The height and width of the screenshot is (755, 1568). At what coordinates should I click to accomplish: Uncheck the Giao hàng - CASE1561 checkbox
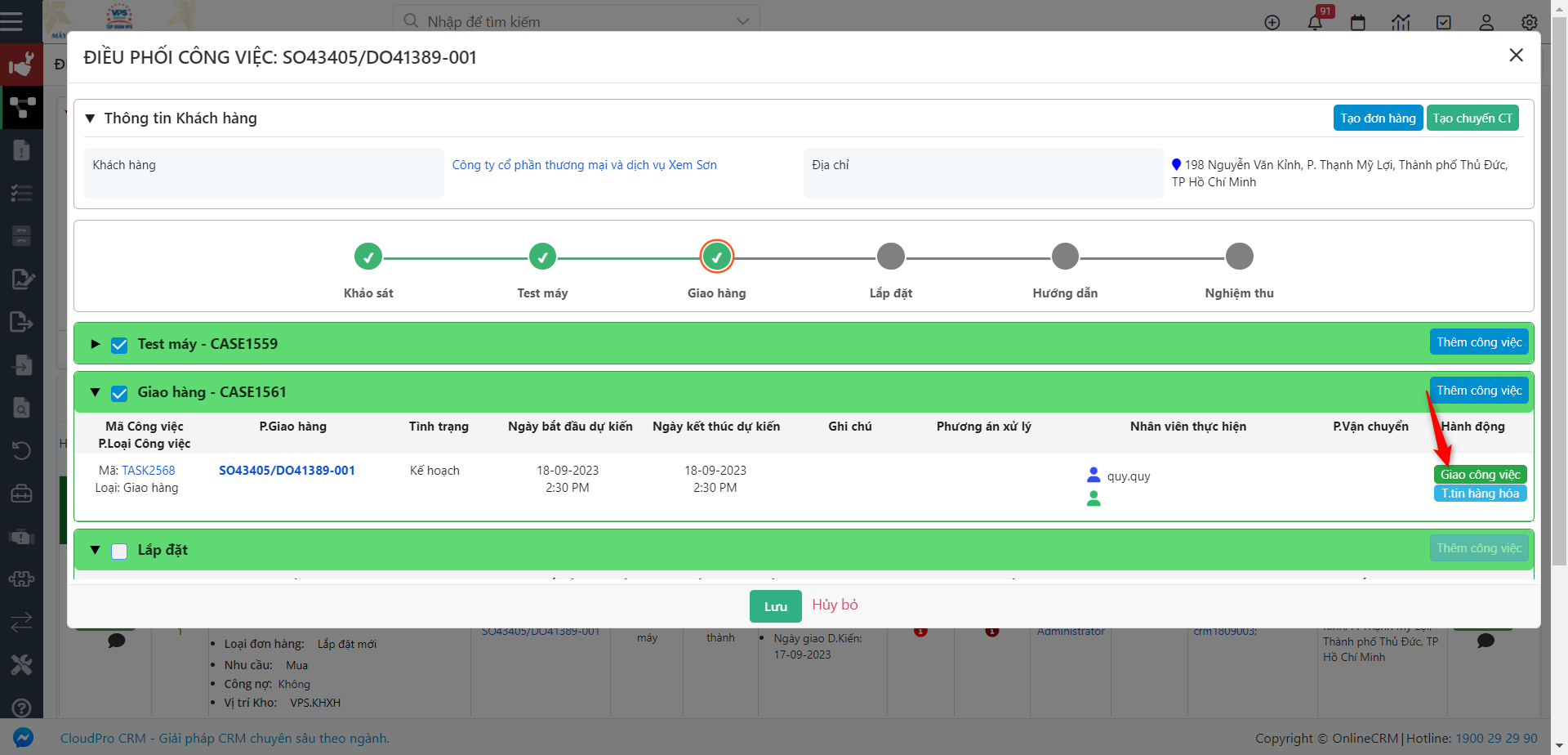pos(119,393)
